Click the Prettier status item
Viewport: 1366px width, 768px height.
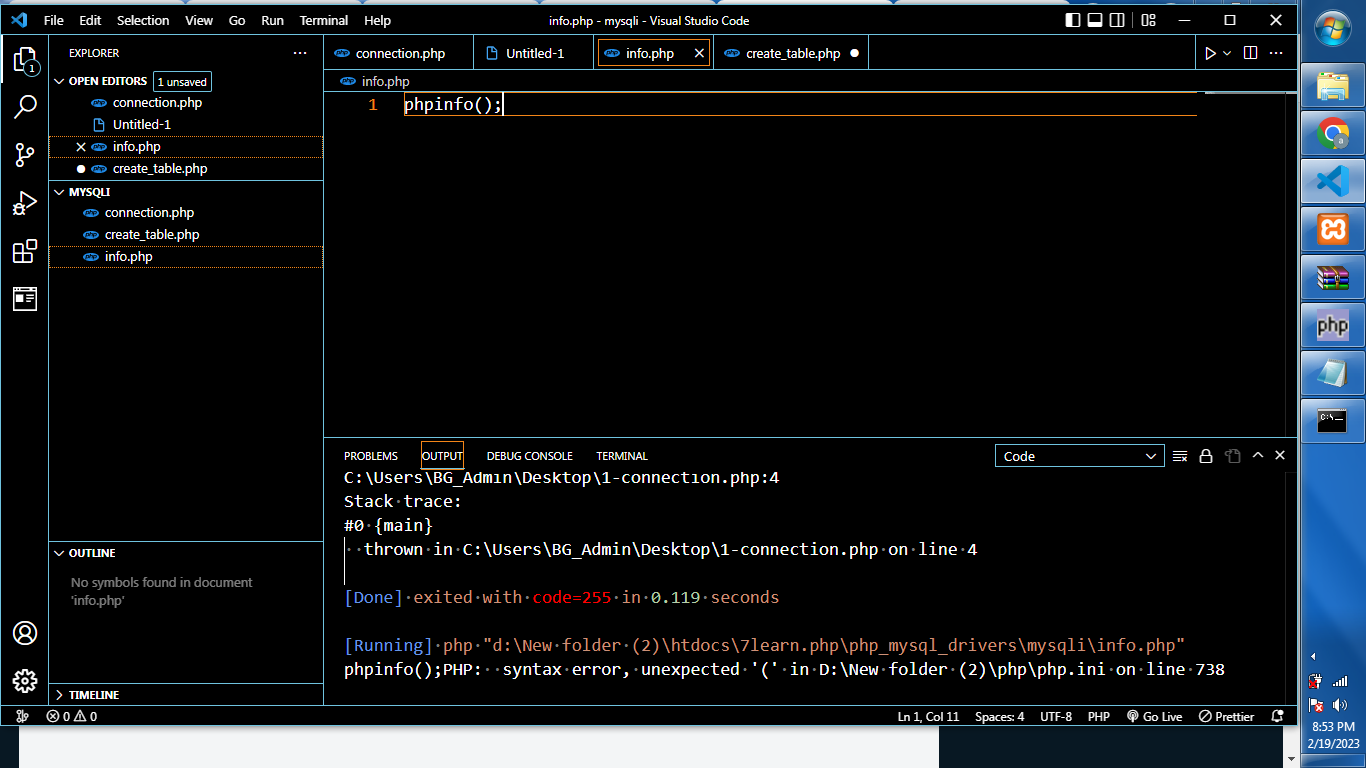tap(1227, 716)
